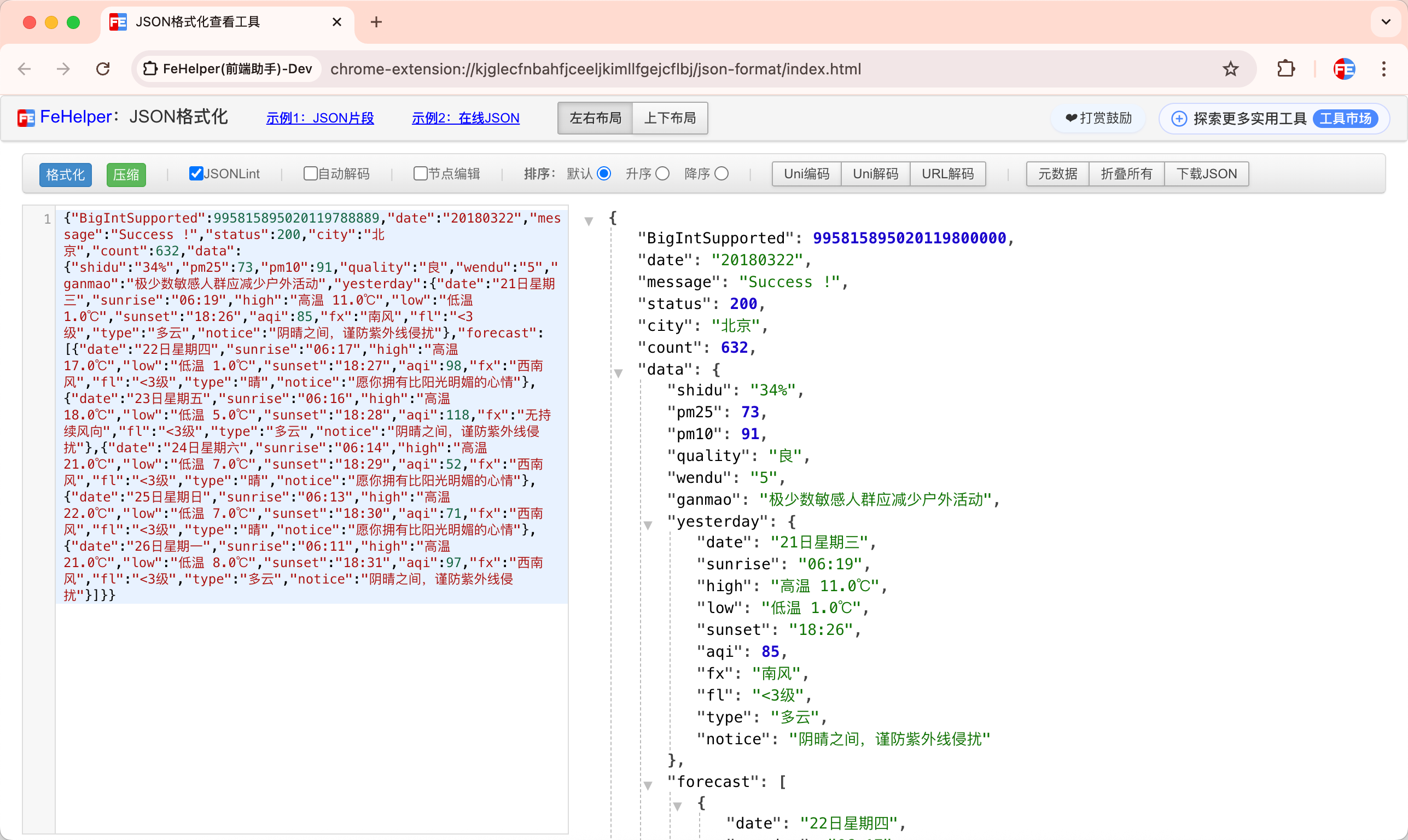Click the URL解码 button

click(948, 174)
